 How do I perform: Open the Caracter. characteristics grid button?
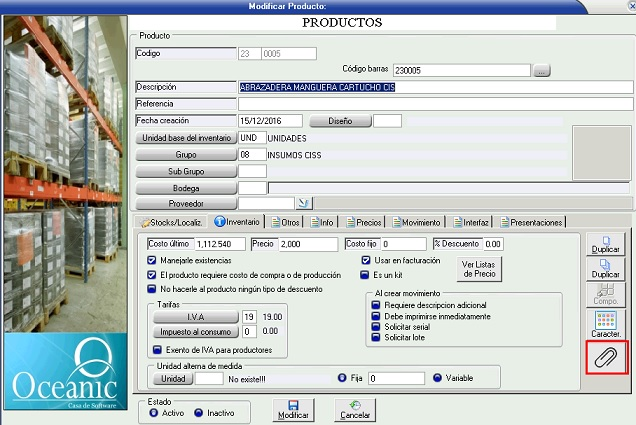[x=605, y=322]
